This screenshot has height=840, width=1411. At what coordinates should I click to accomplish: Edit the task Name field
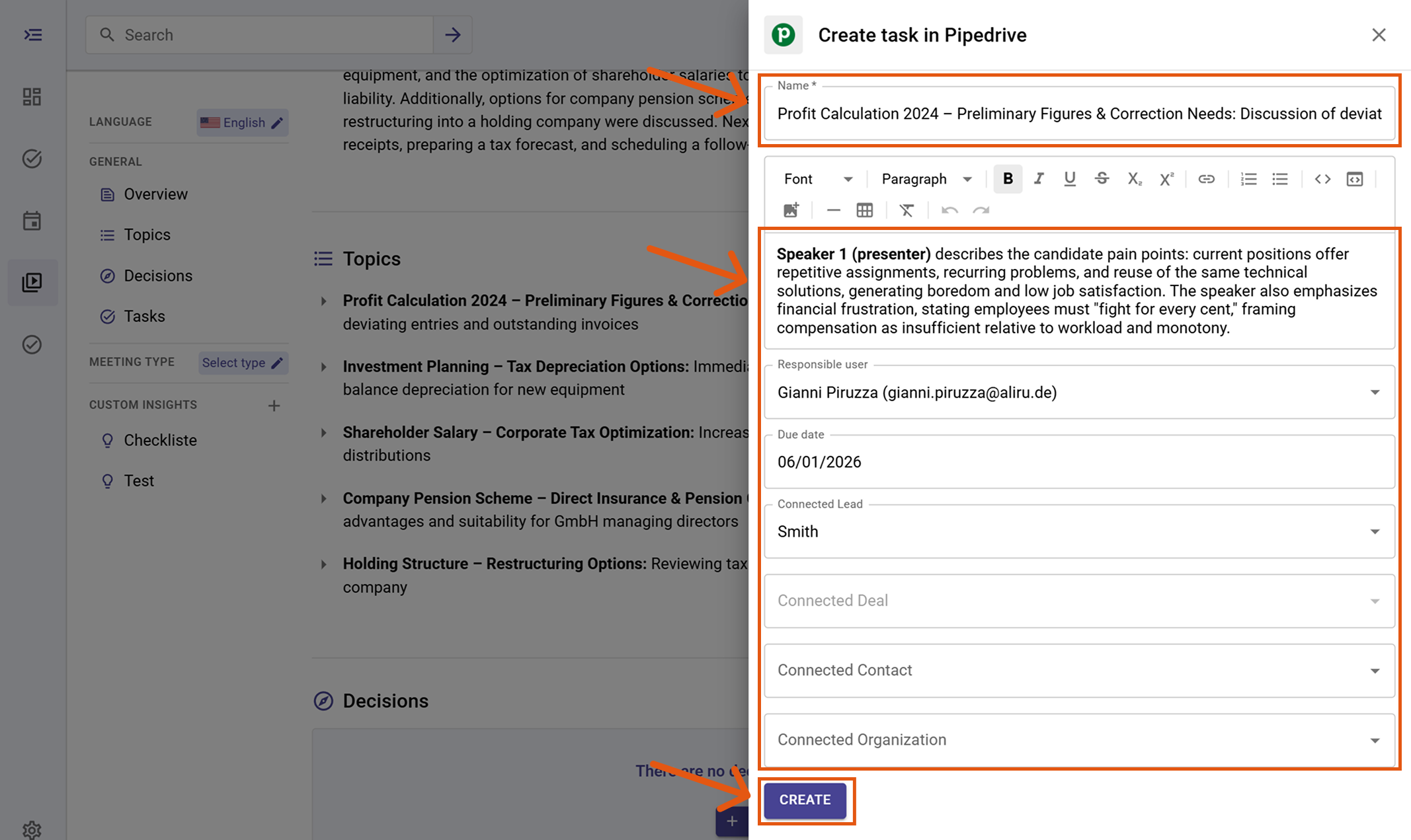tap(1080, 114)
